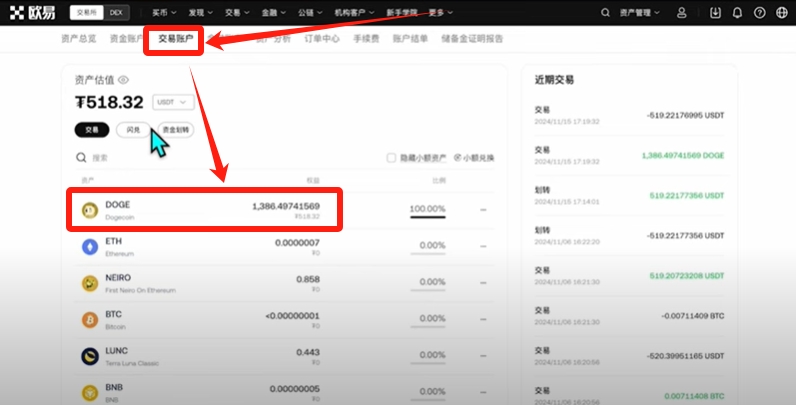Open the more-actions dots for BTC row
This screenshot has width=796, height=405.
pyautogui.click(x=483, y=319)
